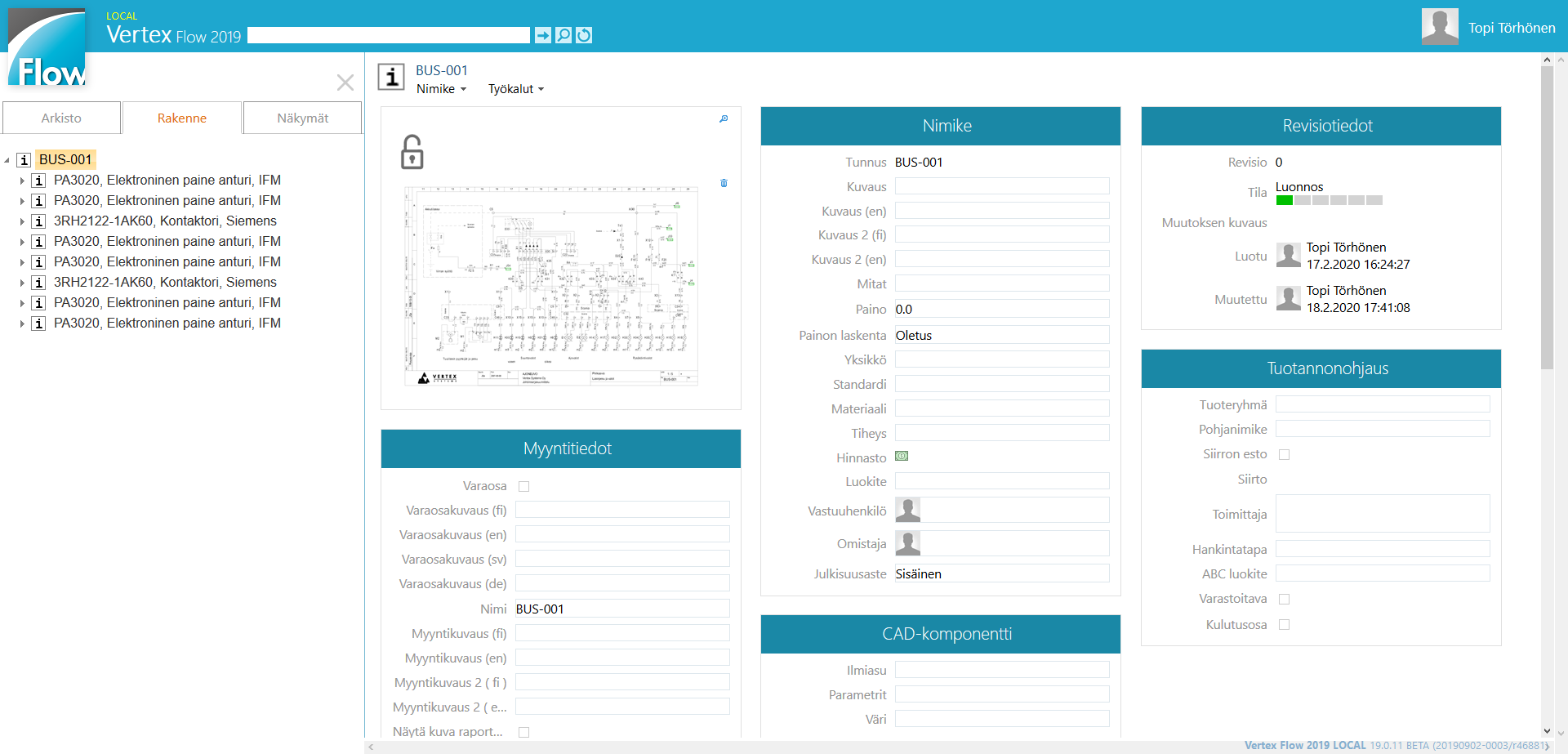Screen dimensions: 1568x754
Task: Click the trash icon beside drawing preview
Action: point(724,183)
